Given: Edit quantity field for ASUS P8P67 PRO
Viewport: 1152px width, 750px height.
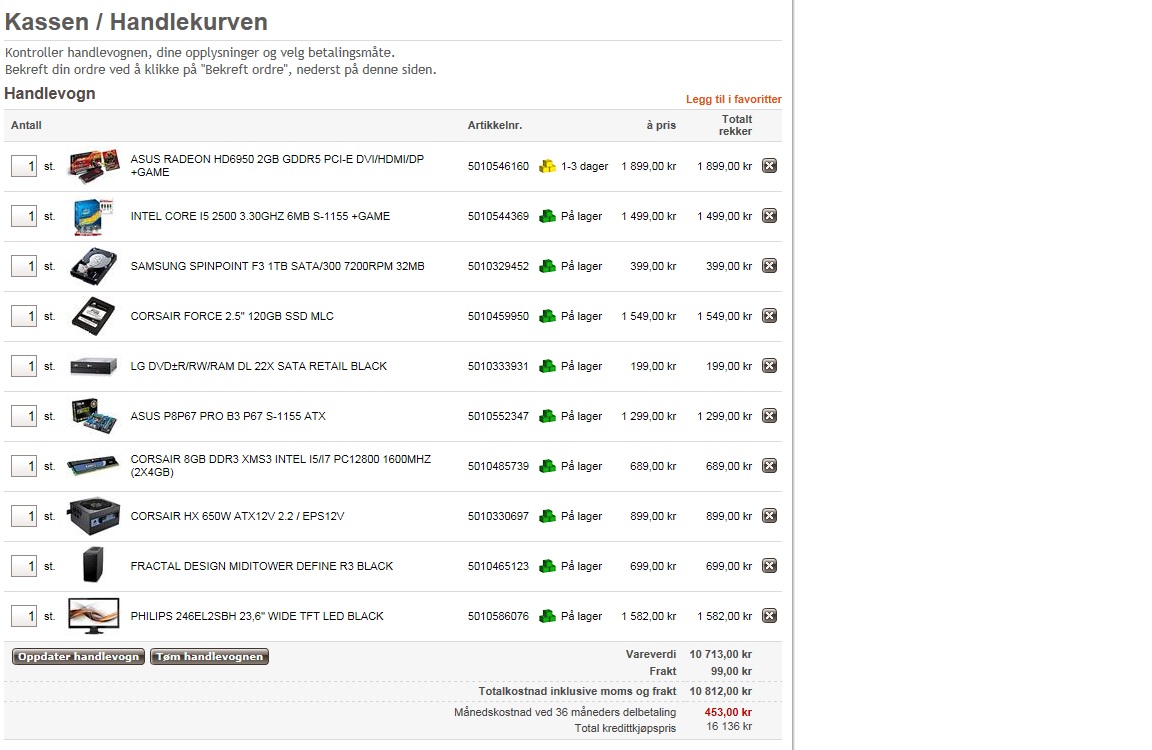Looking at the screenshot, I should [24, 416].
